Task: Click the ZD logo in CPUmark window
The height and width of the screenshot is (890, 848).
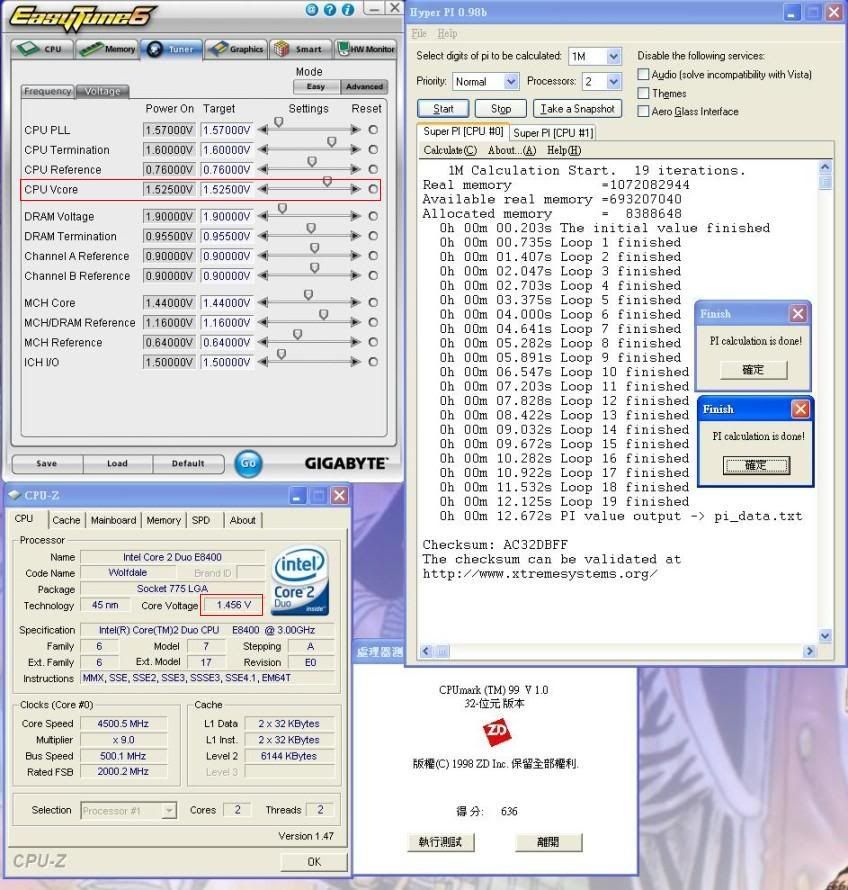Action: 497,732
